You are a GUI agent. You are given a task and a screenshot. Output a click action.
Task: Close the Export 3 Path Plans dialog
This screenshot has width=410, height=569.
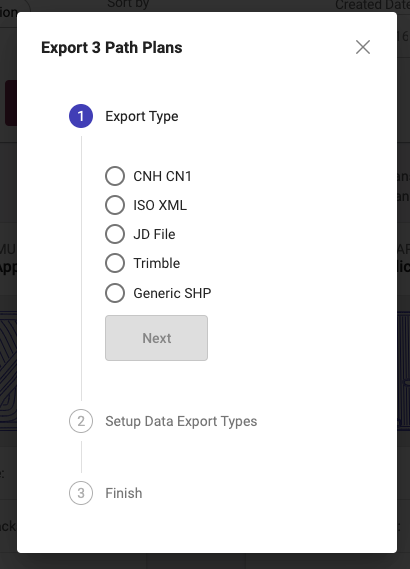click(363, 47)
